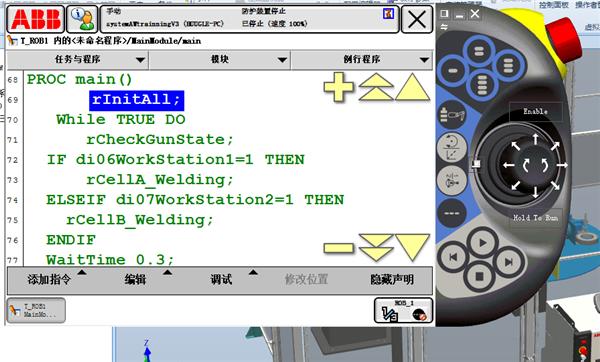Expand the 任务与程序 dropdown
The width and height of the screenshot is (600, 362).
(77, 60)
